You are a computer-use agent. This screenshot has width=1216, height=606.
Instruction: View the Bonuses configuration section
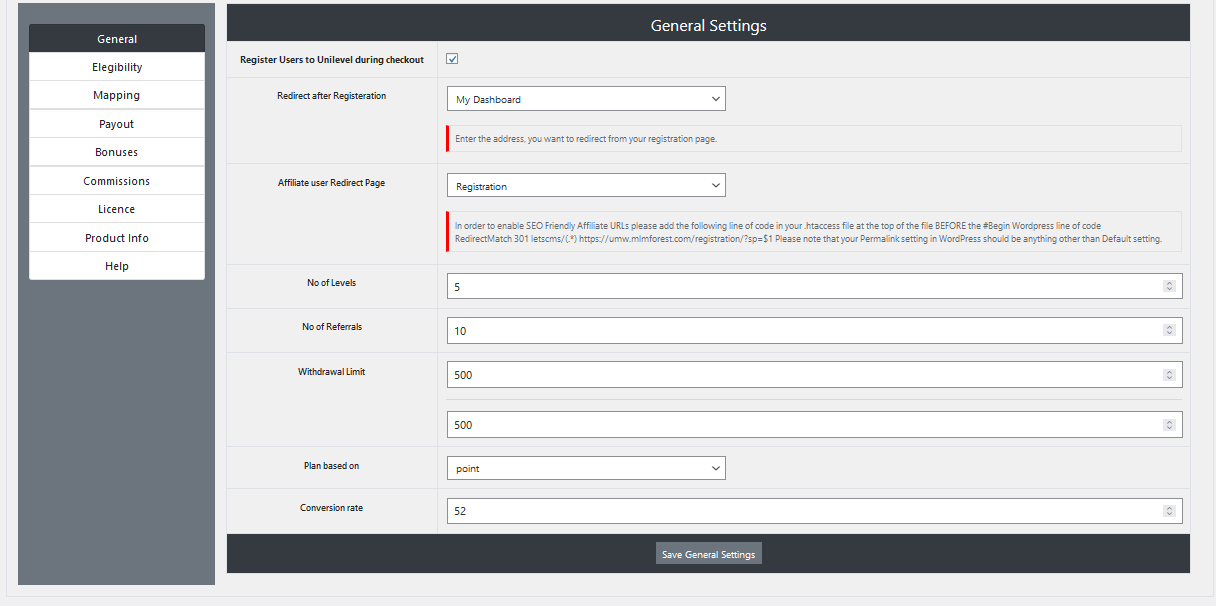tap(116, 151)
